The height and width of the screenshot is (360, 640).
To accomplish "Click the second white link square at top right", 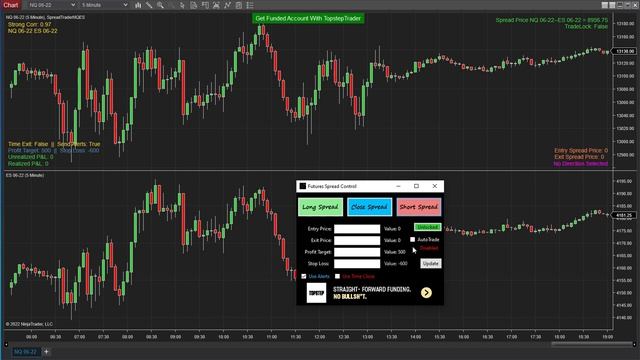I will [x=612, y=5].
